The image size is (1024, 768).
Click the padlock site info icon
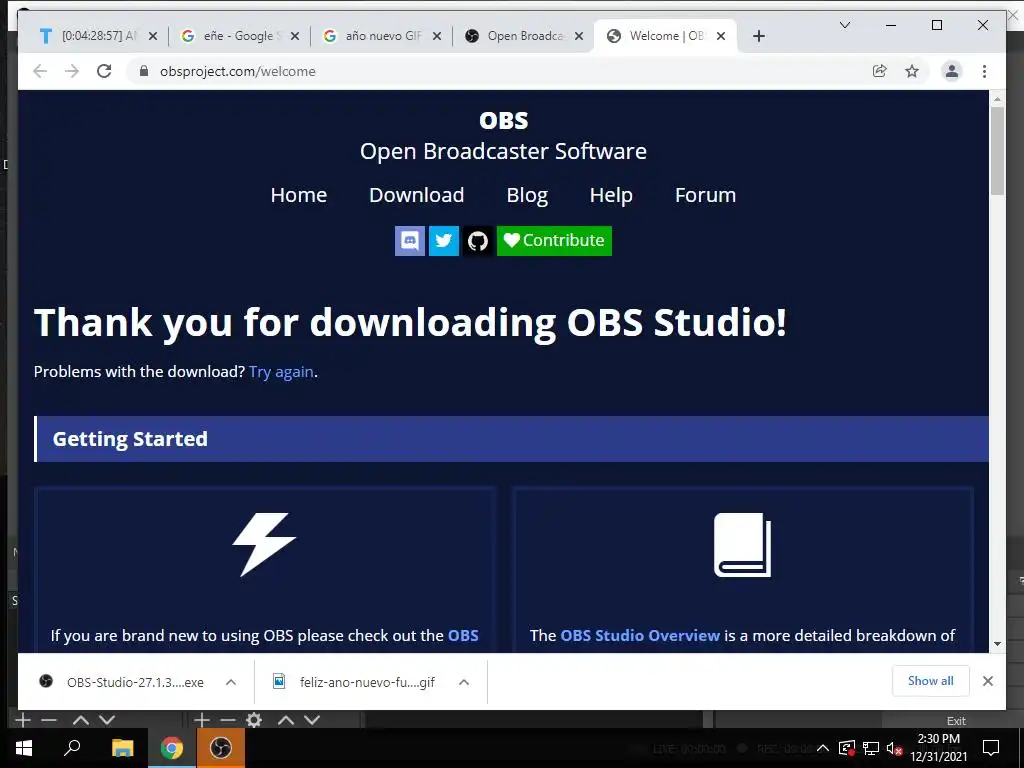pos(144,71)
